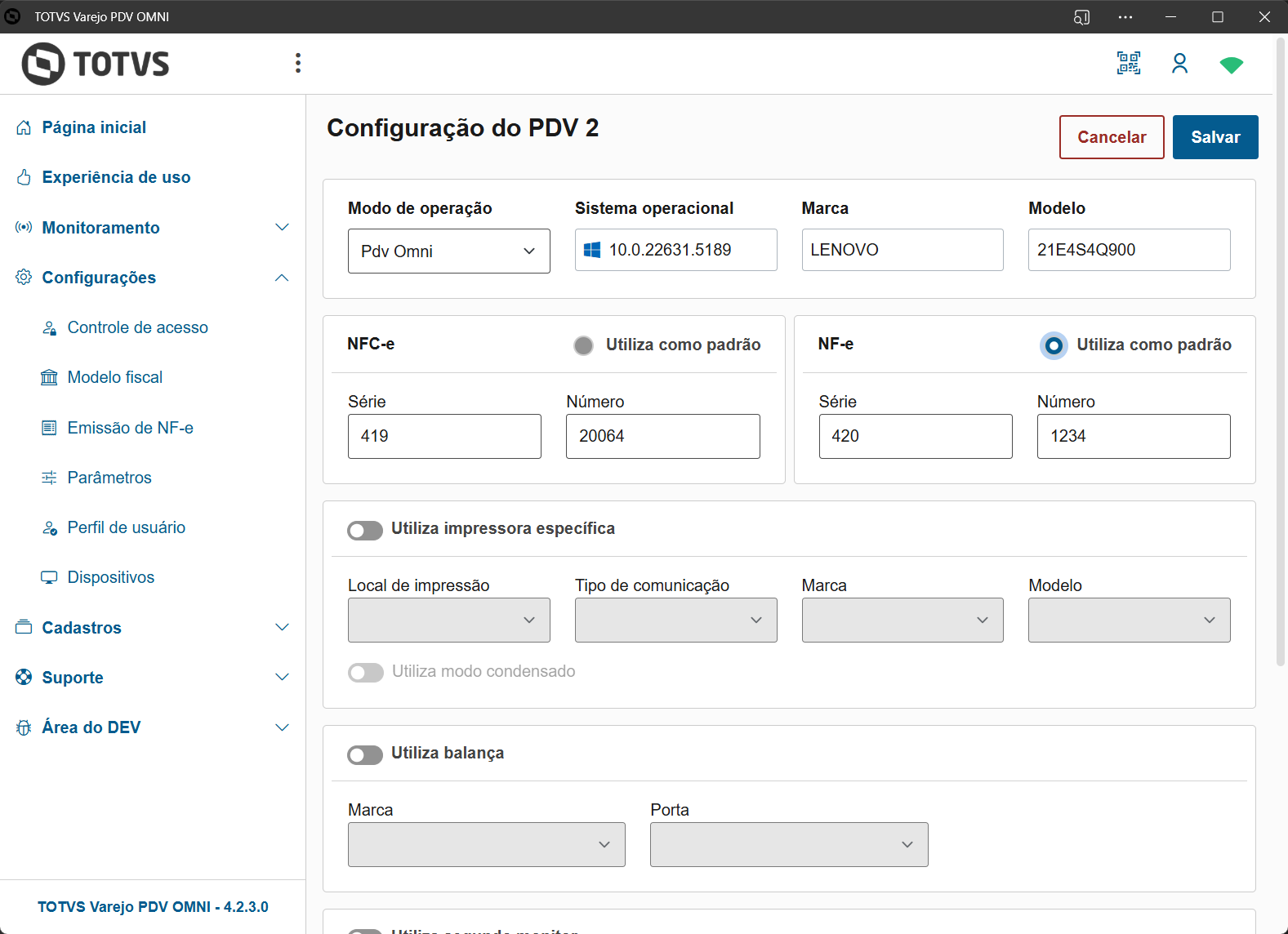The width and height of the screenshot is (1288, 934).
Task: Go to Página inicial
Action: 94,127
